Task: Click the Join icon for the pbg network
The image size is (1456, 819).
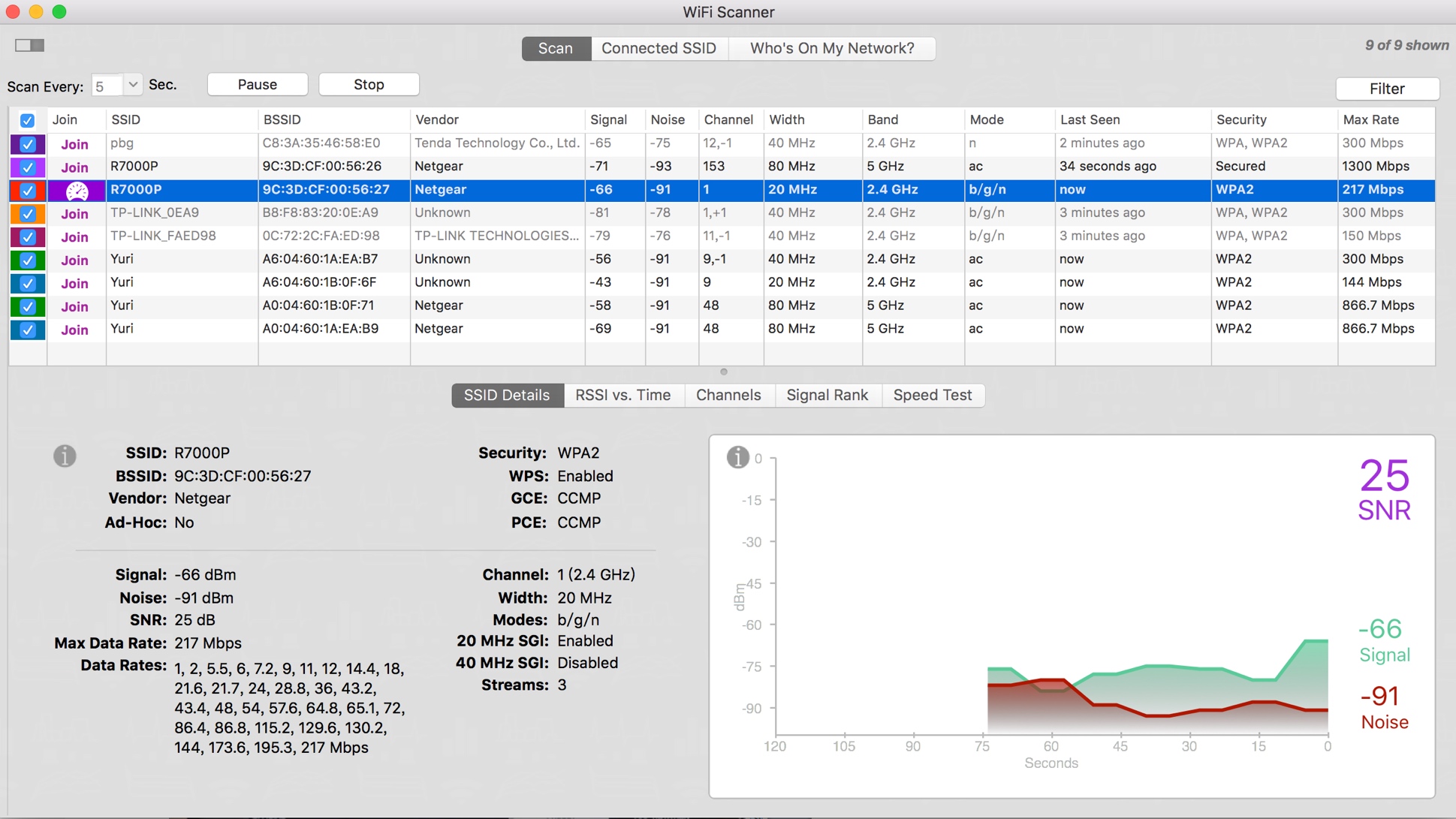Action: pos(74,144)
